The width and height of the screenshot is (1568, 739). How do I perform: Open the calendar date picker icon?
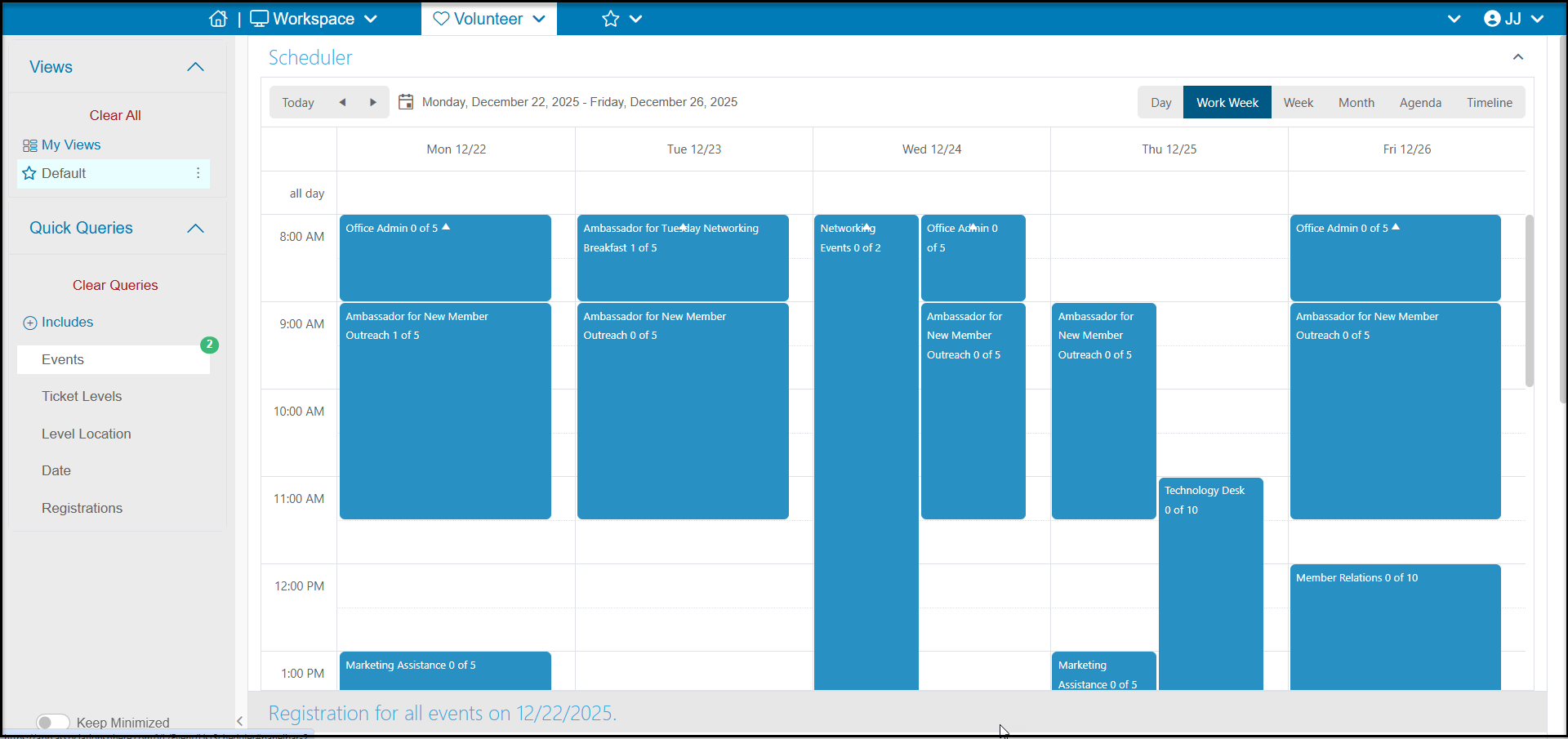(406, 102)
